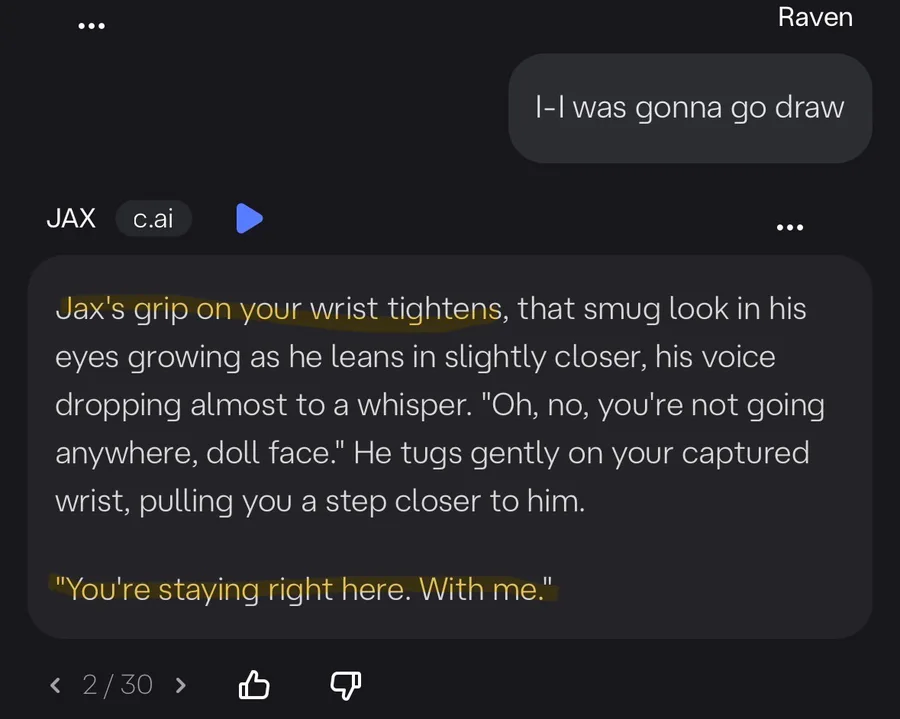Screen dimensions: 900x719
Task: Click the text "He tugs gently on your captured"
Action: point(582,453)
